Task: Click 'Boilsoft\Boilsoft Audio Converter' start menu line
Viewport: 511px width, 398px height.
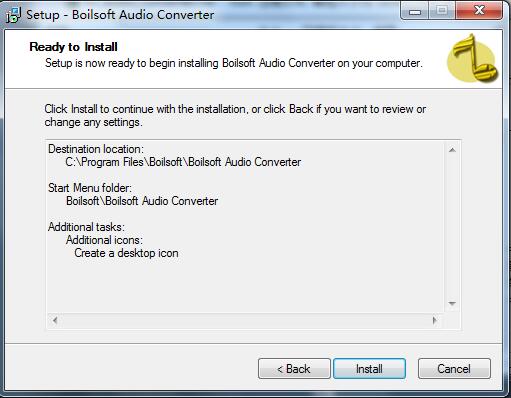Action: point(142,201)
